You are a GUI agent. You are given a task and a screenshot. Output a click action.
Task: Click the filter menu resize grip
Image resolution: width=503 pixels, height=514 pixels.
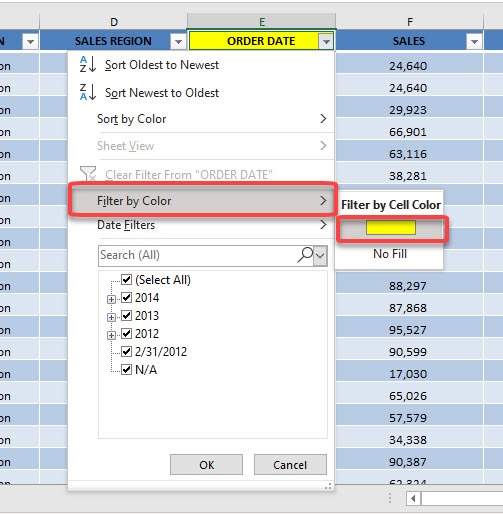(328, 486)
